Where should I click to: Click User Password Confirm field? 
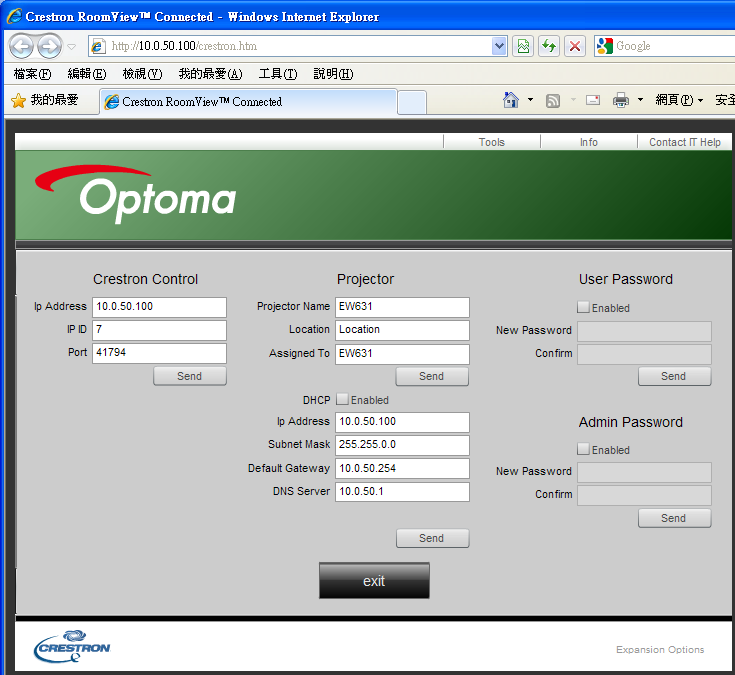[x=644, y=354]
